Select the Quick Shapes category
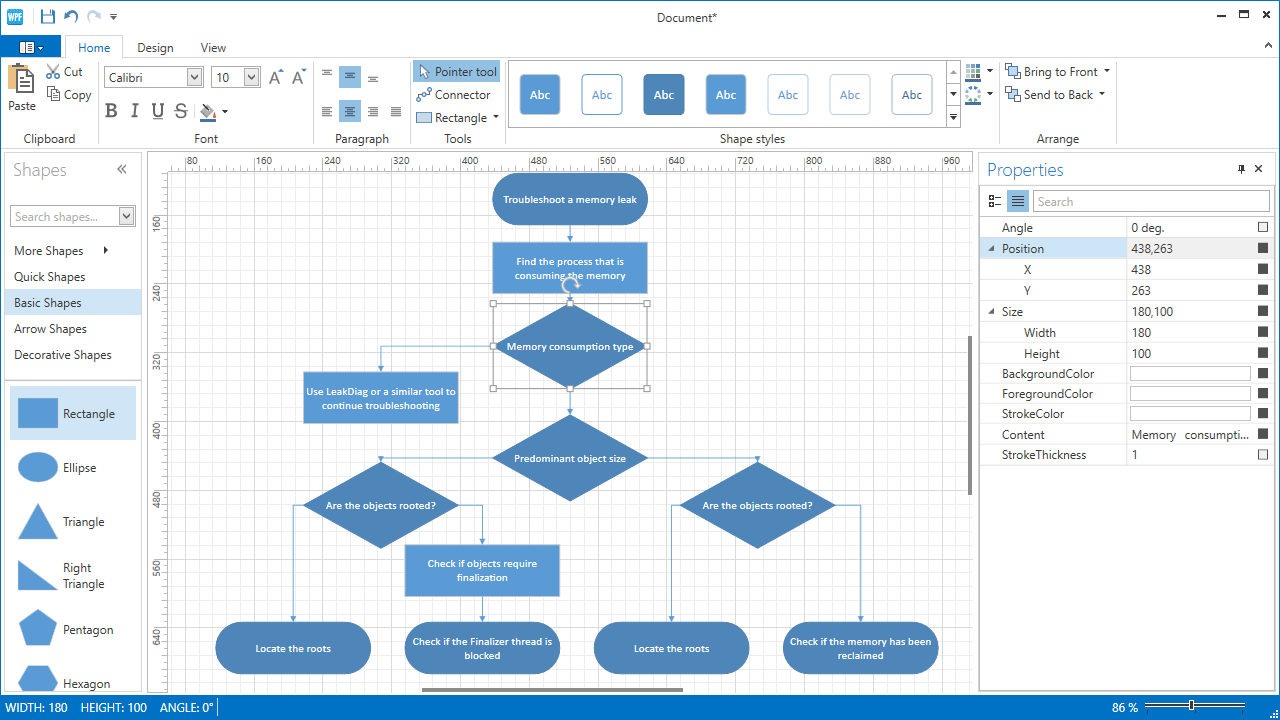Viewport: 1280px width, 720px height. click(73, 277)
